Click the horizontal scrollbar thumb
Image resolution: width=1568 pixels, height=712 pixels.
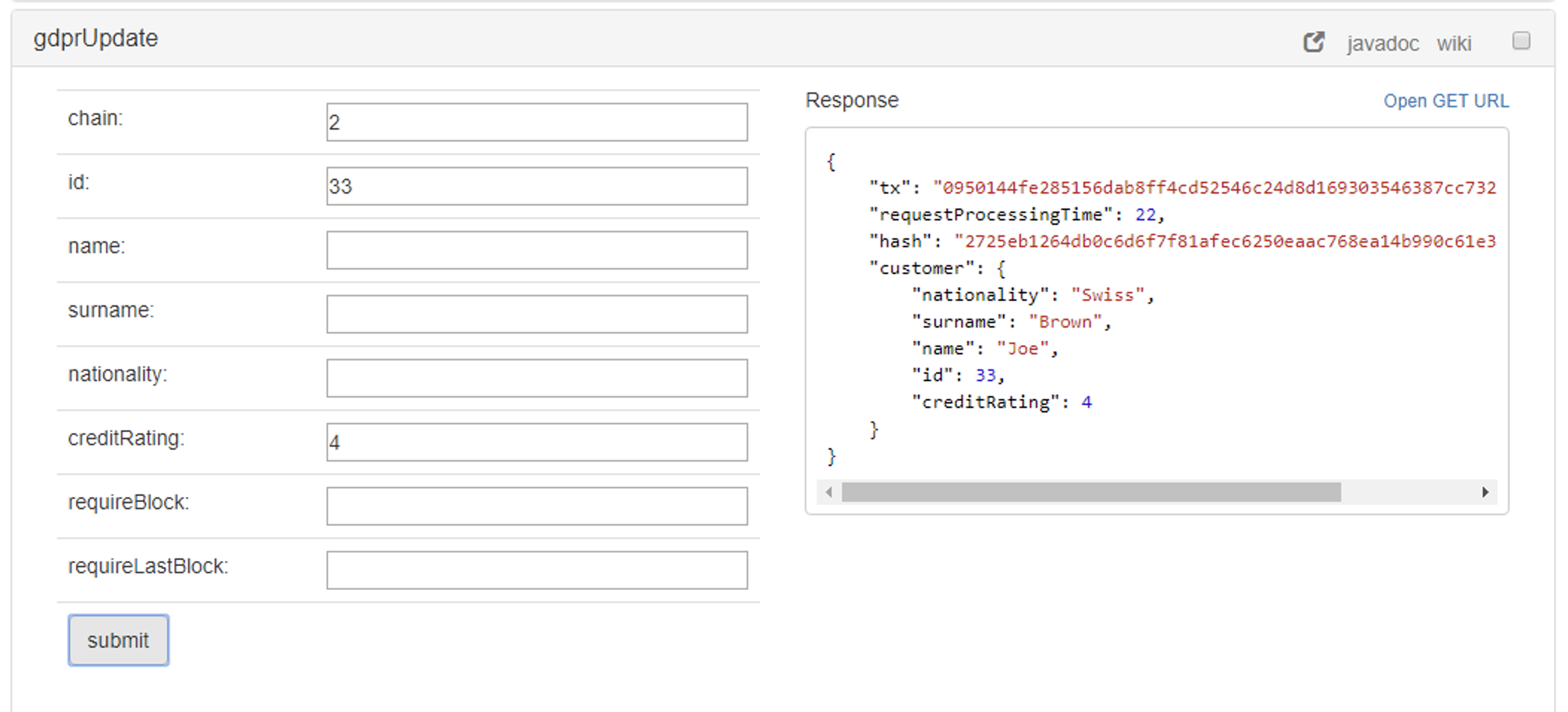[x=1091, y=492]
